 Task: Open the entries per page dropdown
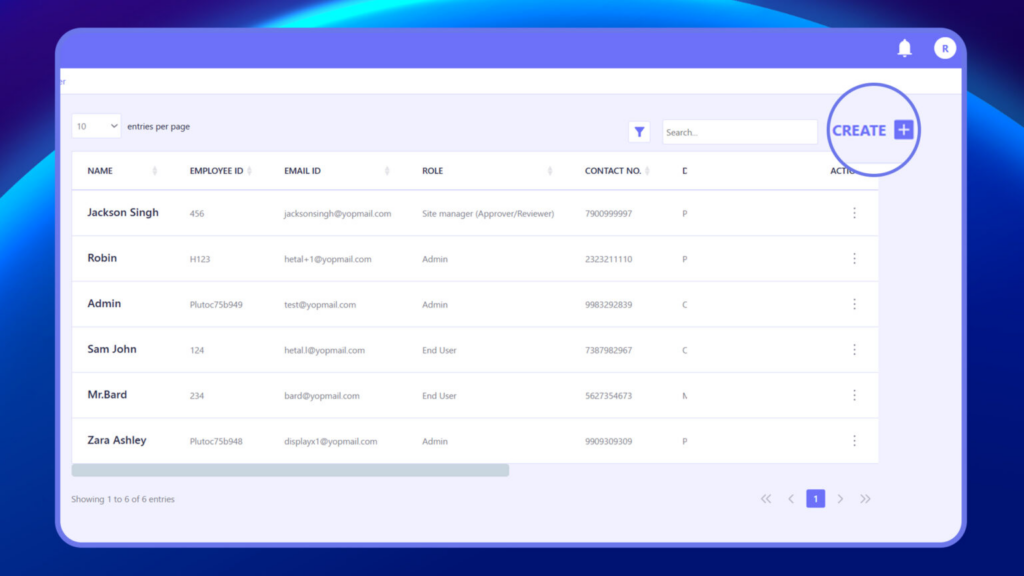coord(96,126)
